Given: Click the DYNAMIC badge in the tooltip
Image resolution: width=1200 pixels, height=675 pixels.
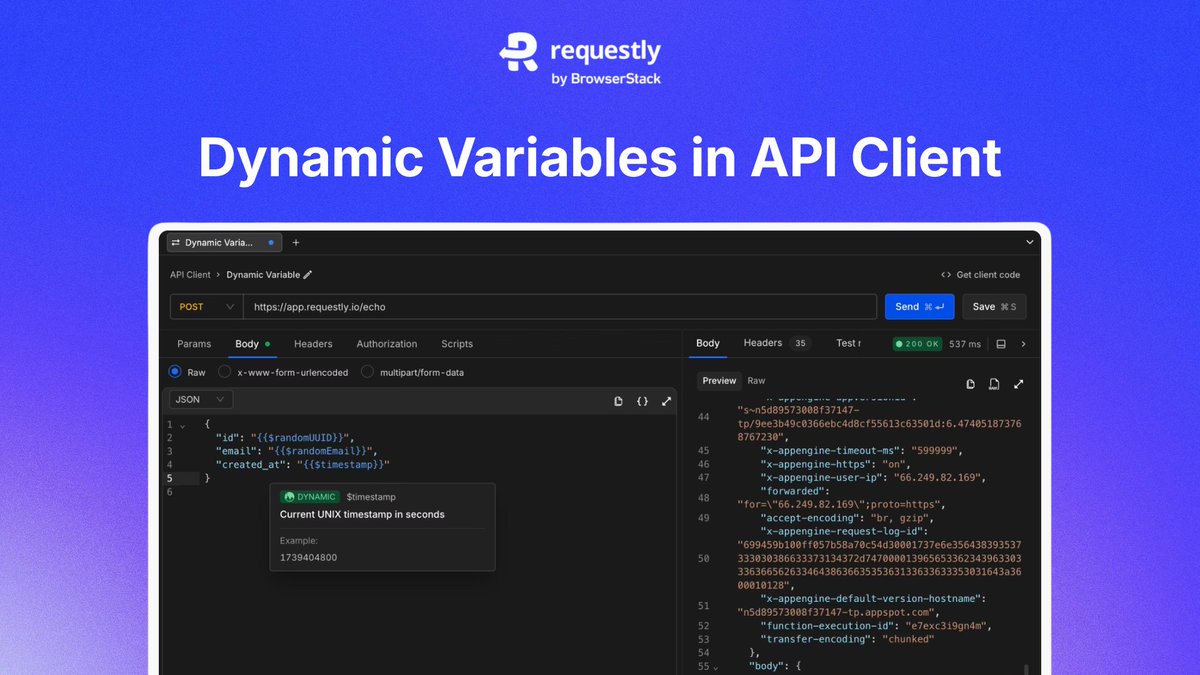Looking at the screenshot, I should 311,497.
